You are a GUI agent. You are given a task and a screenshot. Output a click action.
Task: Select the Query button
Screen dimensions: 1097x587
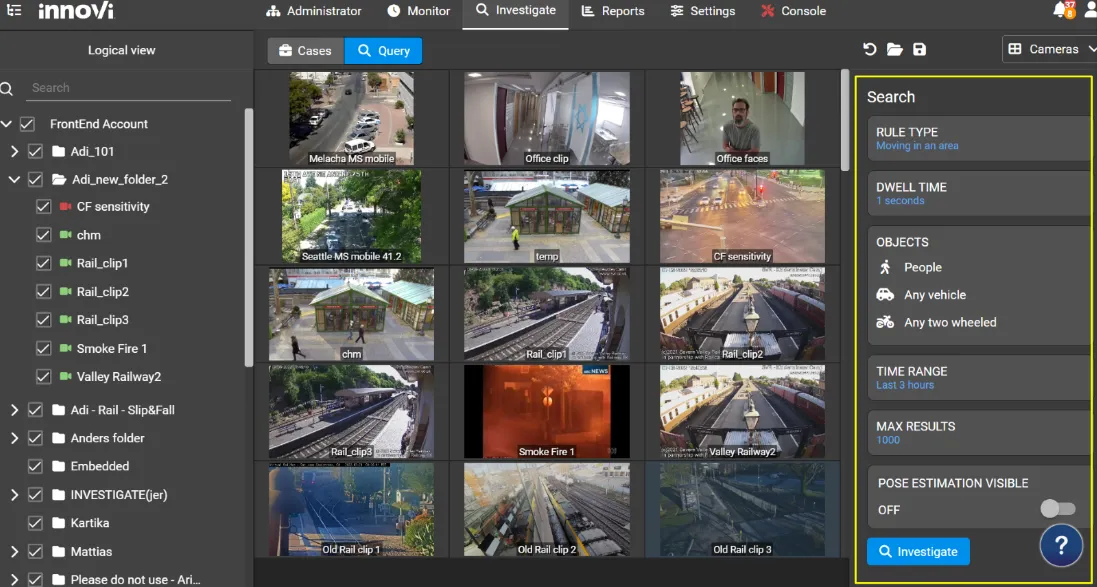pyautogui.click(x=383, y=50)
